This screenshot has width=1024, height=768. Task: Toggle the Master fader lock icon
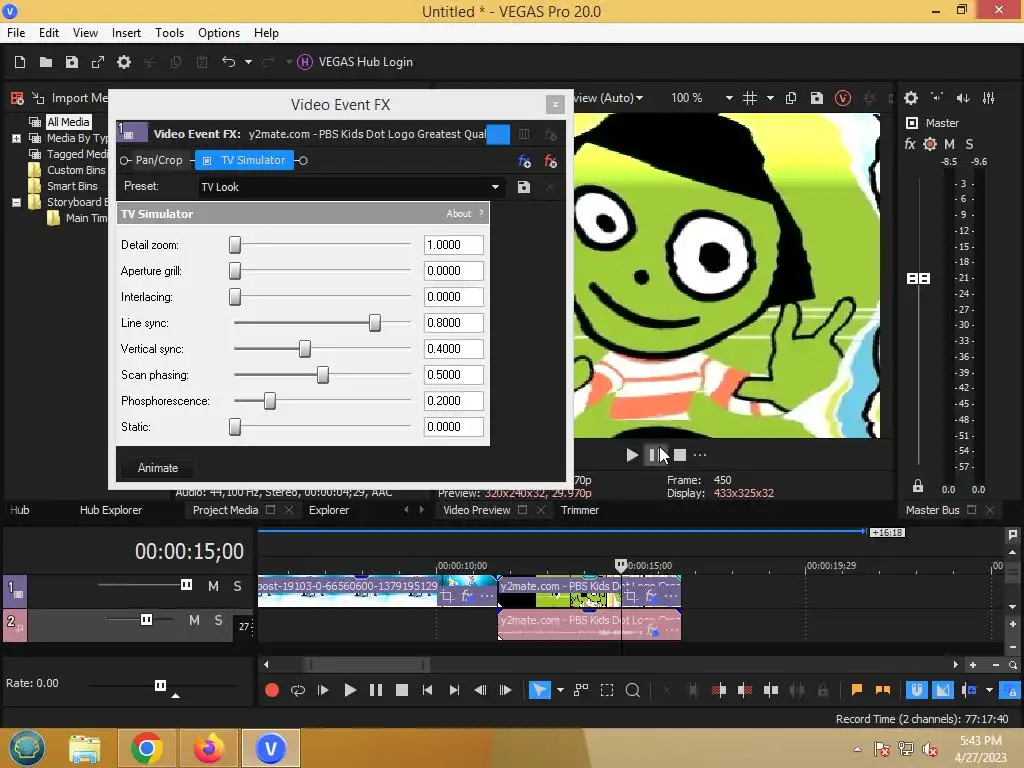click(918, 486)
